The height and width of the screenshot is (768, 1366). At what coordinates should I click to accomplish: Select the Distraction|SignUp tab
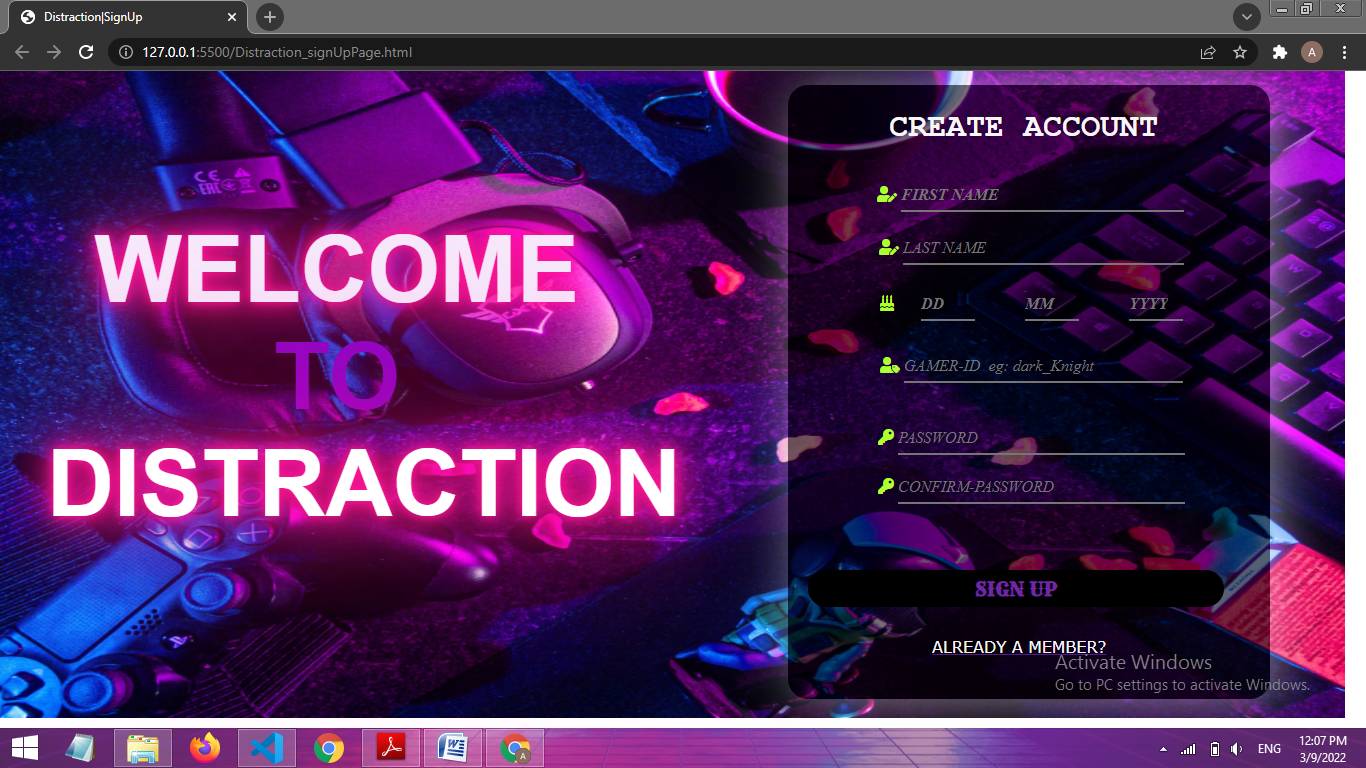[128, 17]
